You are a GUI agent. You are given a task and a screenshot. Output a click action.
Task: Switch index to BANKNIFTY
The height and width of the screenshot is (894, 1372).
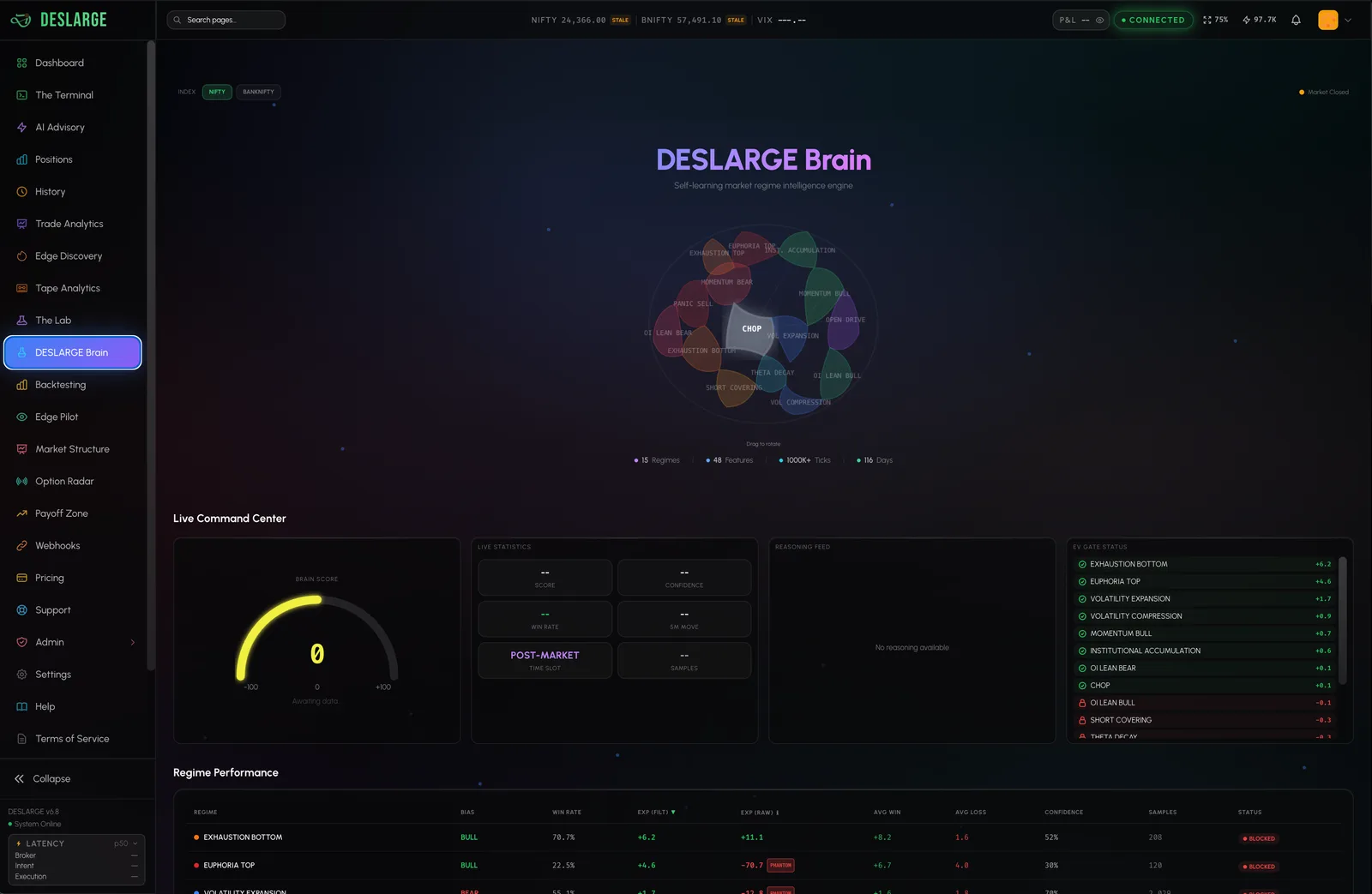point(258,92)
